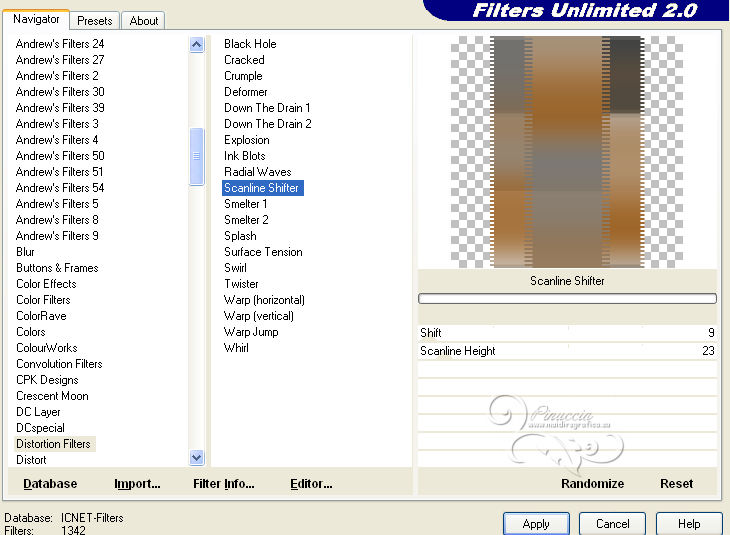Screen dimensions: 730x535
Task: Select CPK Designs category
Action: [x=47, y=380]
